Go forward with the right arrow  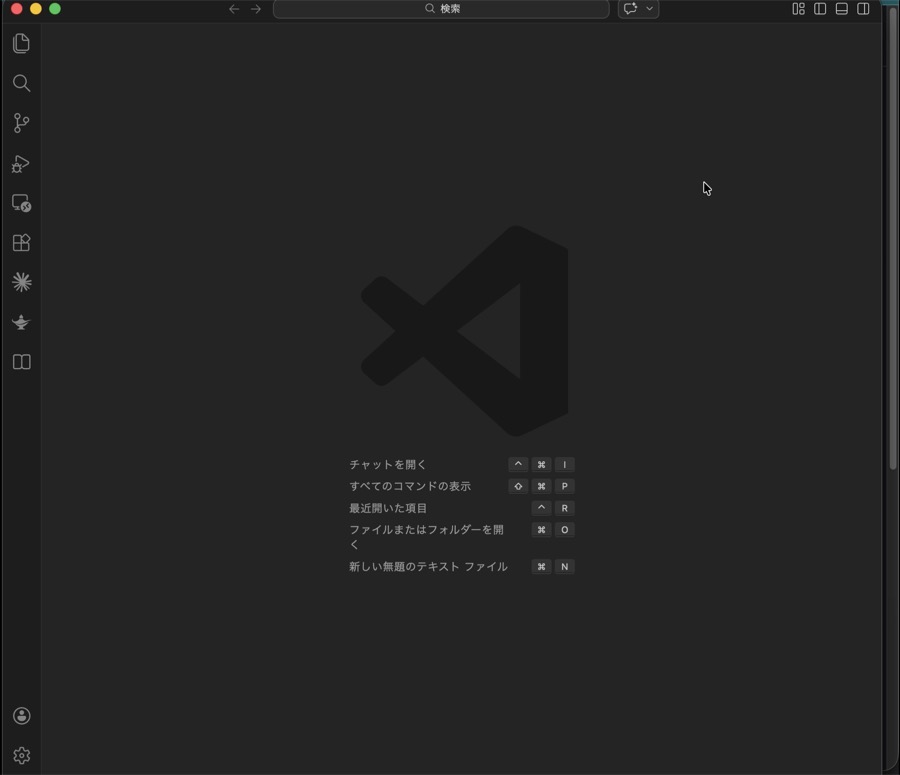256,9
